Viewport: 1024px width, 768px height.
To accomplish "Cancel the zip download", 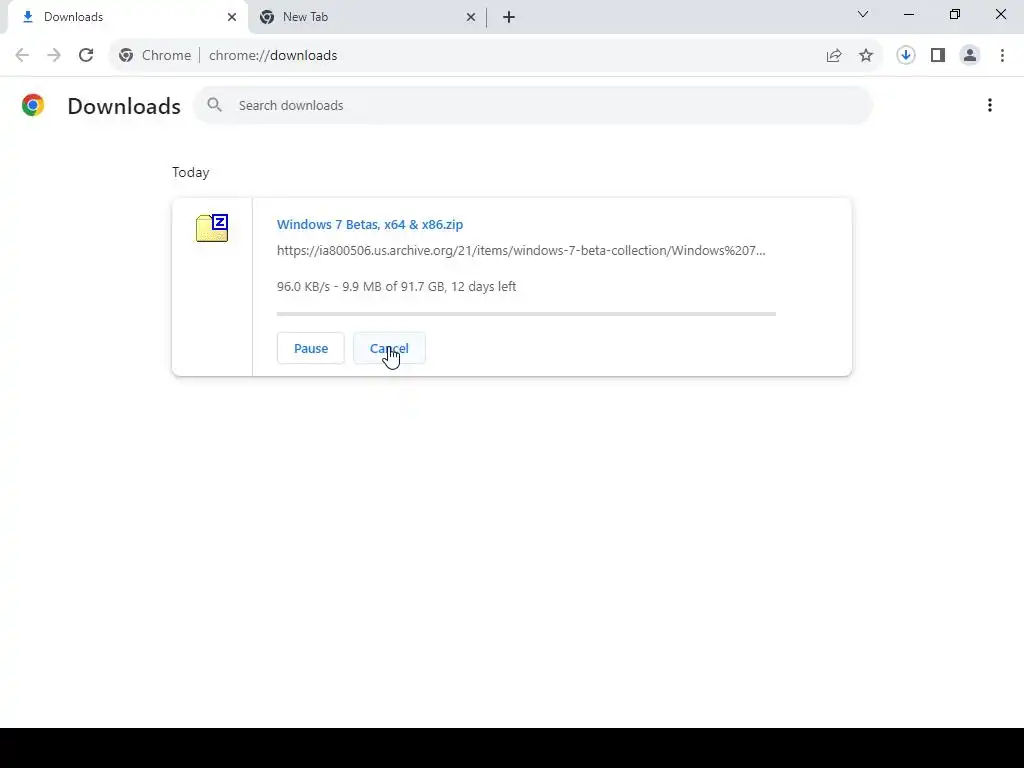I will click(389, 348).
